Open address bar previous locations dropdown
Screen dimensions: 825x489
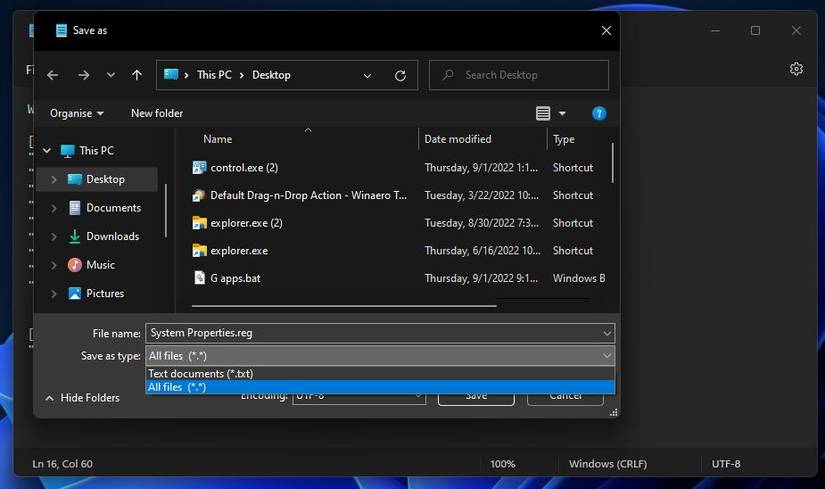(x=367, y=75)
